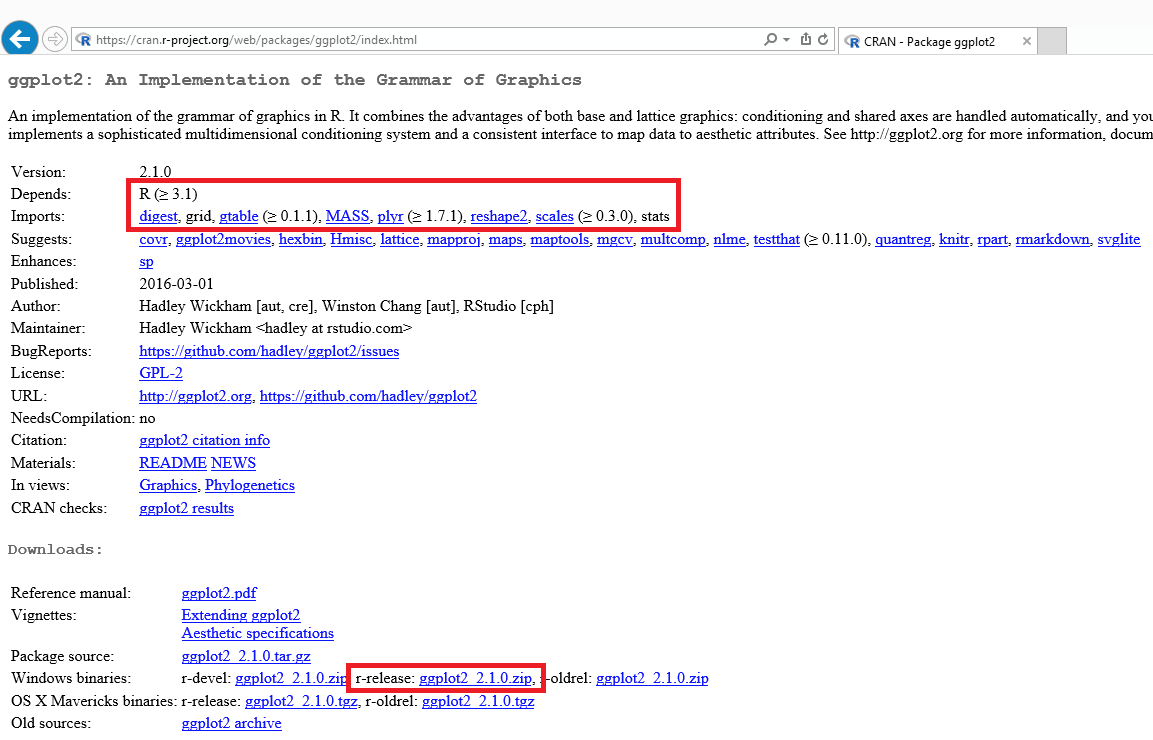Follow the MASS import link

(x=347, y=216)
